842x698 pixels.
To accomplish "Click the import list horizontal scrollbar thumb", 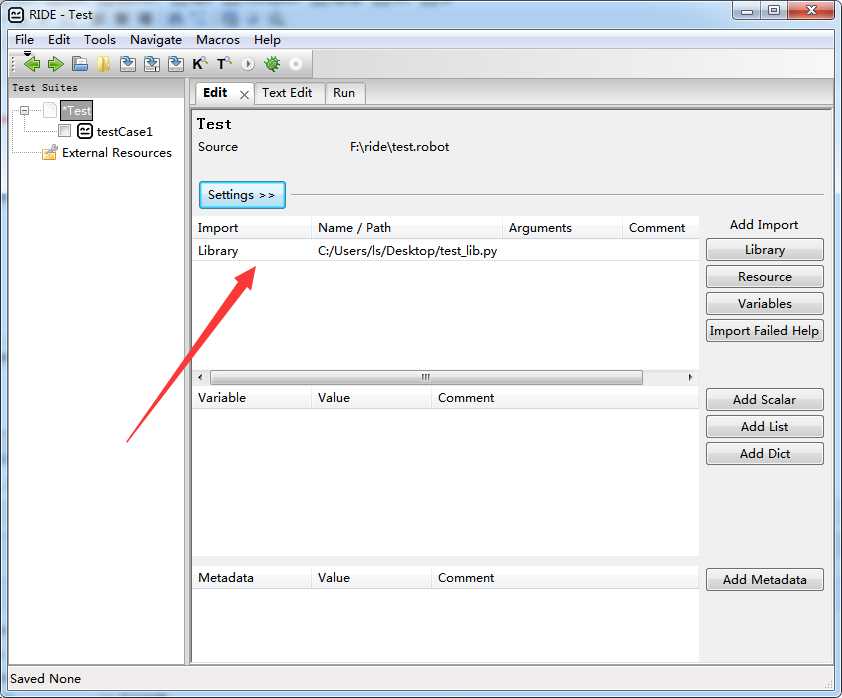I will 426,377.
